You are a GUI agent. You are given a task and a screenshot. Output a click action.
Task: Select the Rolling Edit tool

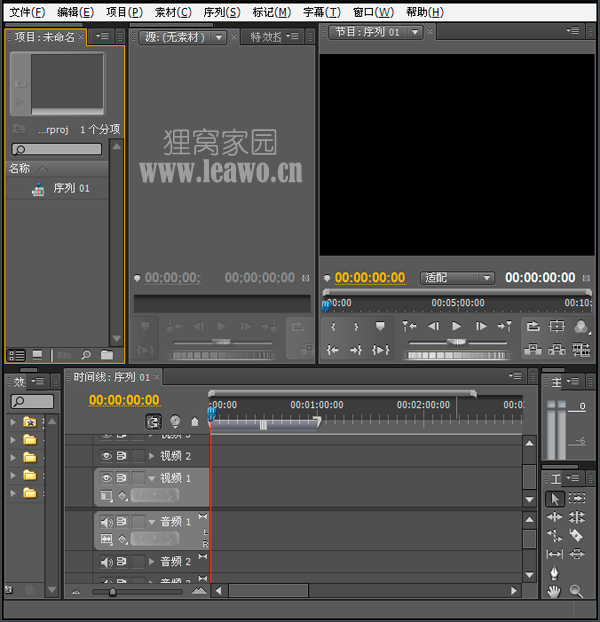tap(577, 517)
